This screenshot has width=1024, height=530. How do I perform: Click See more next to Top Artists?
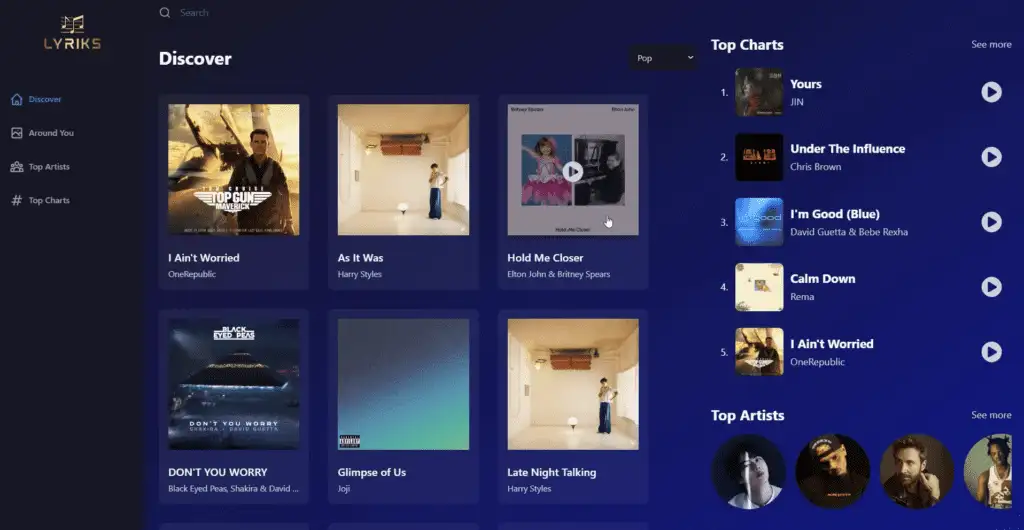point(991,415)
